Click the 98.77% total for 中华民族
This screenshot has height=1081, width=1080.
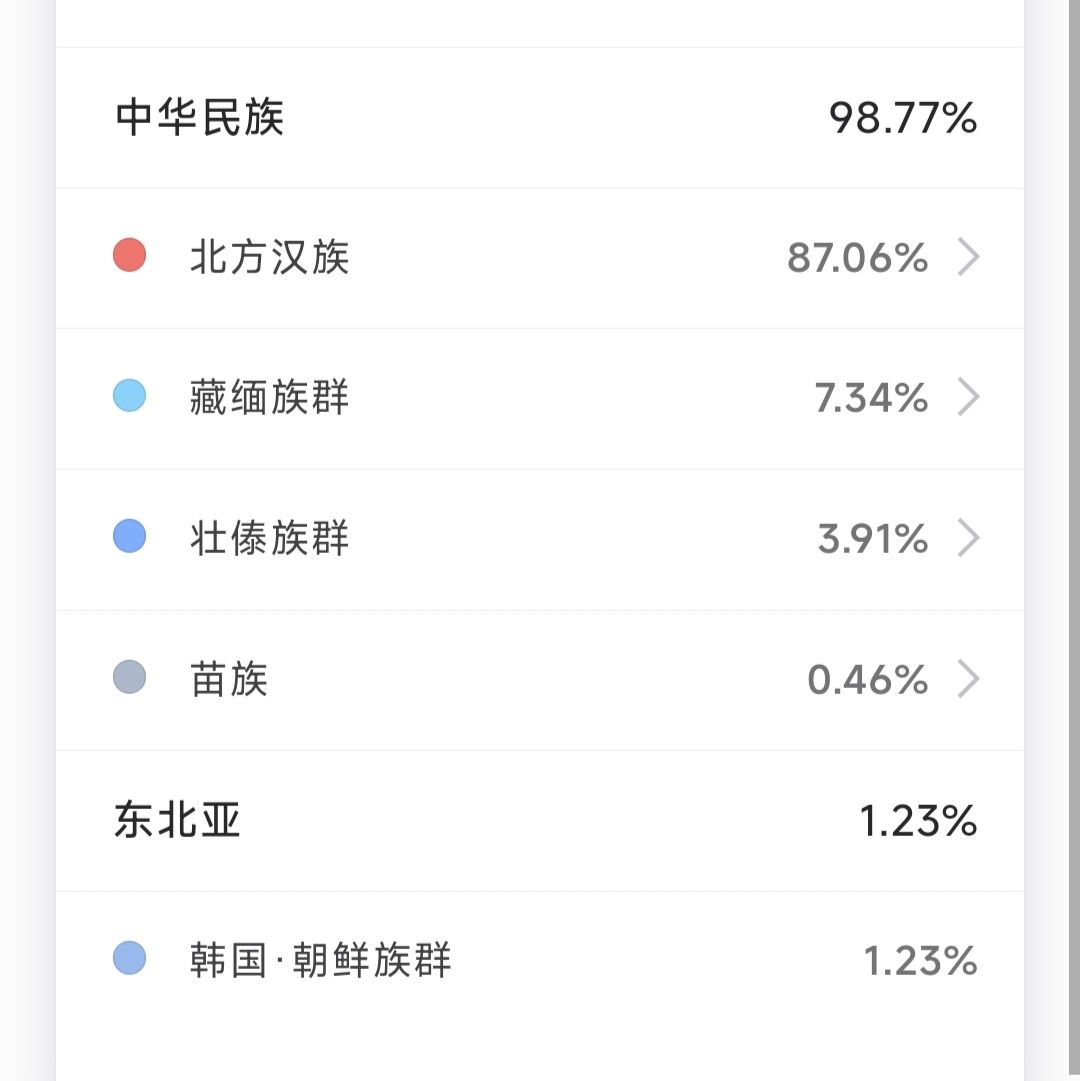click(x=902, y=119)
